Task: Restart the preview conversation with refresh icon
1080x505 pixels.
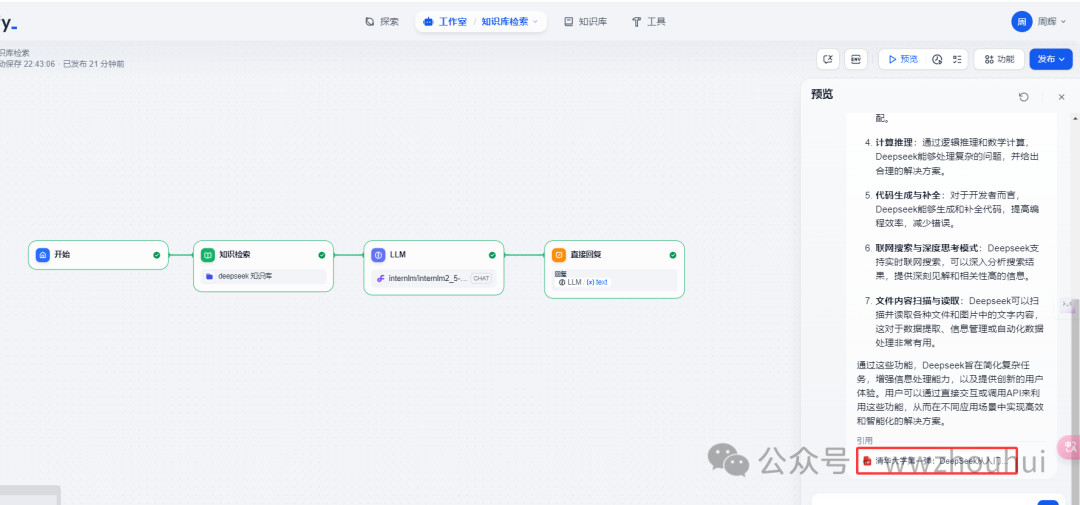Action: [1023, 97]
